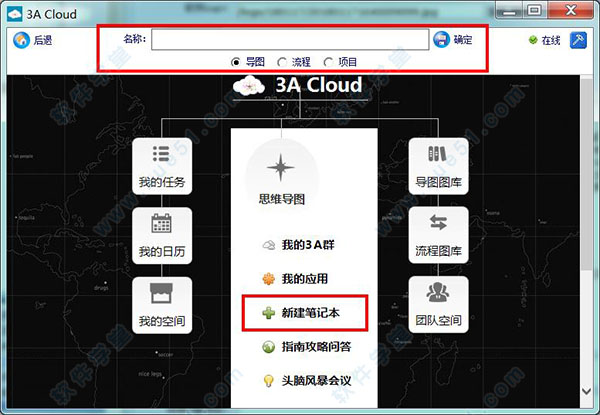This screenshot has width=600, height=415.
Task: Click the 名称 name input field
Action: coord(290,39)
